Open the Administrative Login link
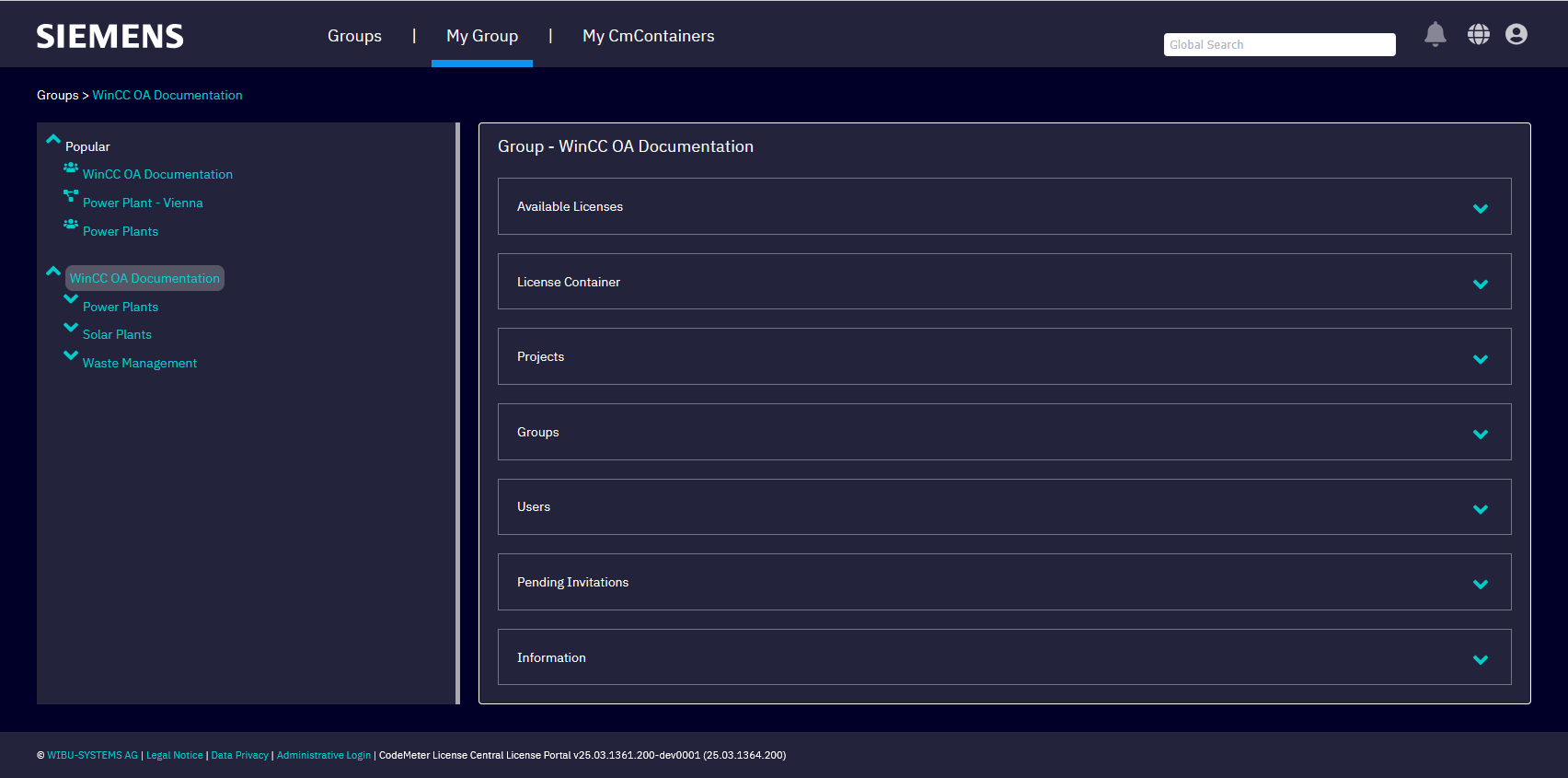The height and width of the screenshot is (778, 1568). [323, 755]
